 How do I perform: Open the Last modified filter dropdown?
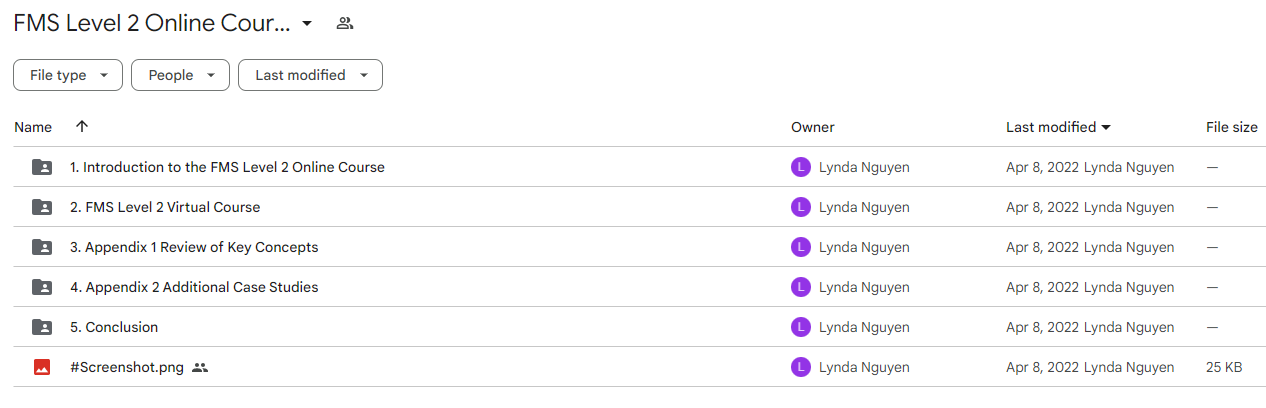pyautogui.click(x=310, y=75)
